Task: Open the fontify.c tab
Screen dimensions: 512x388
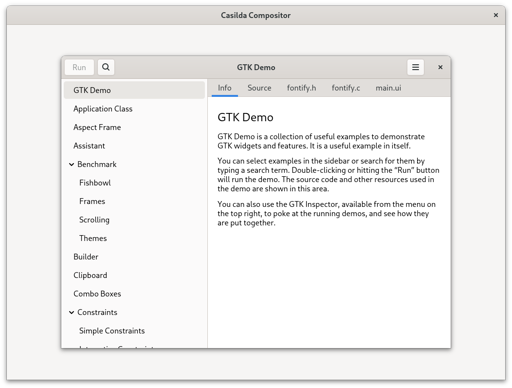Action: [x=346, y=88]
